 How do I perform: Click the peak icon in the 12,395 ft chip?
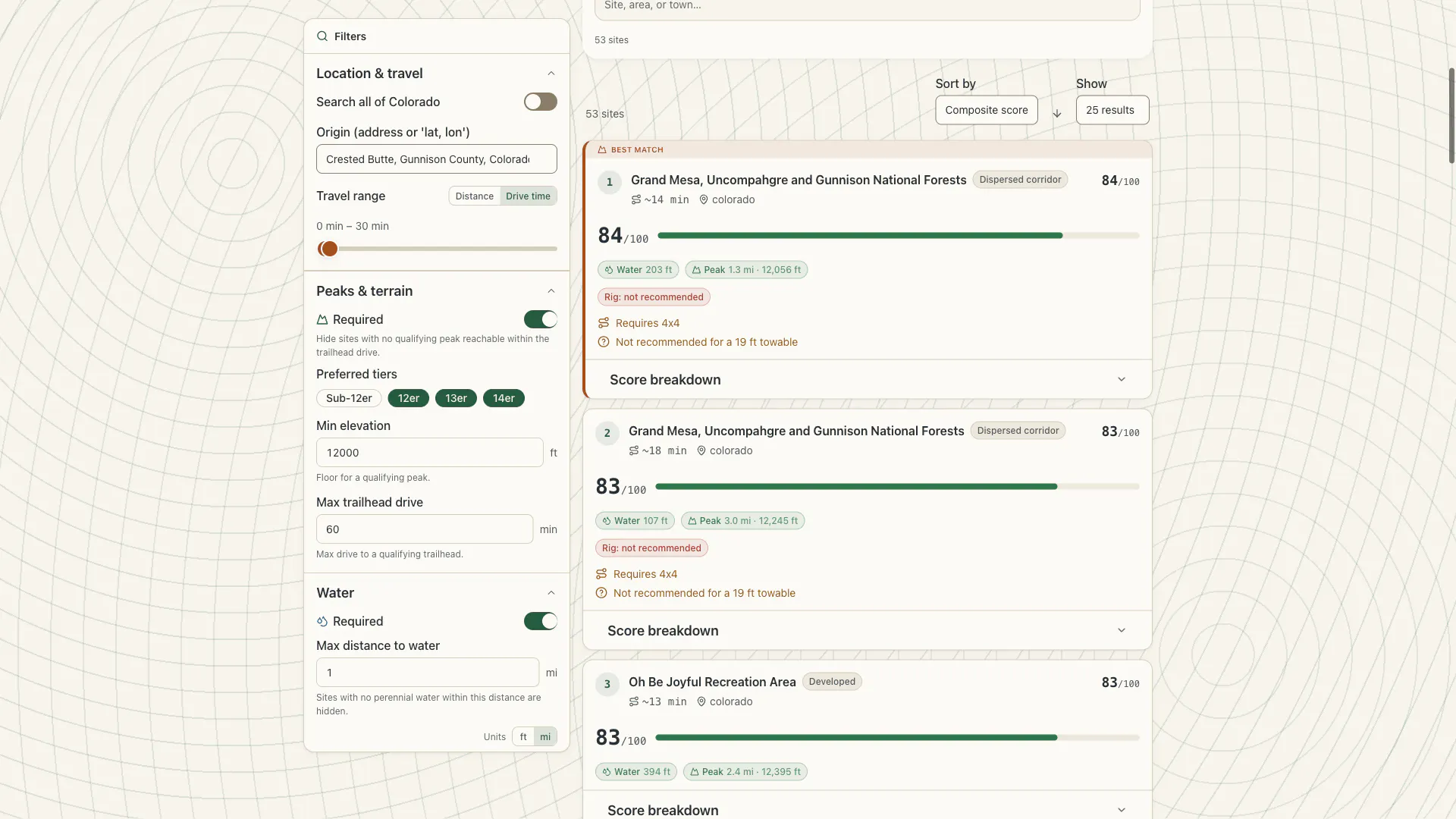(695, 772)
